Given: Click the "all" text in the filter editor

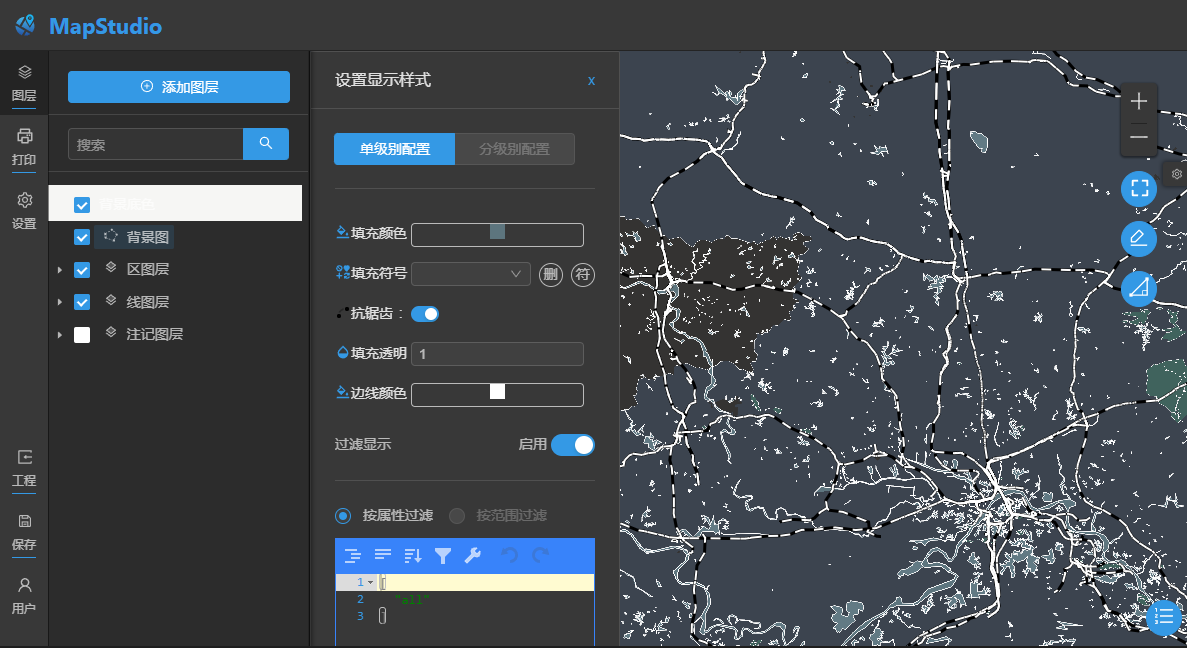Looking at the screenshot, I should (412, 600).
